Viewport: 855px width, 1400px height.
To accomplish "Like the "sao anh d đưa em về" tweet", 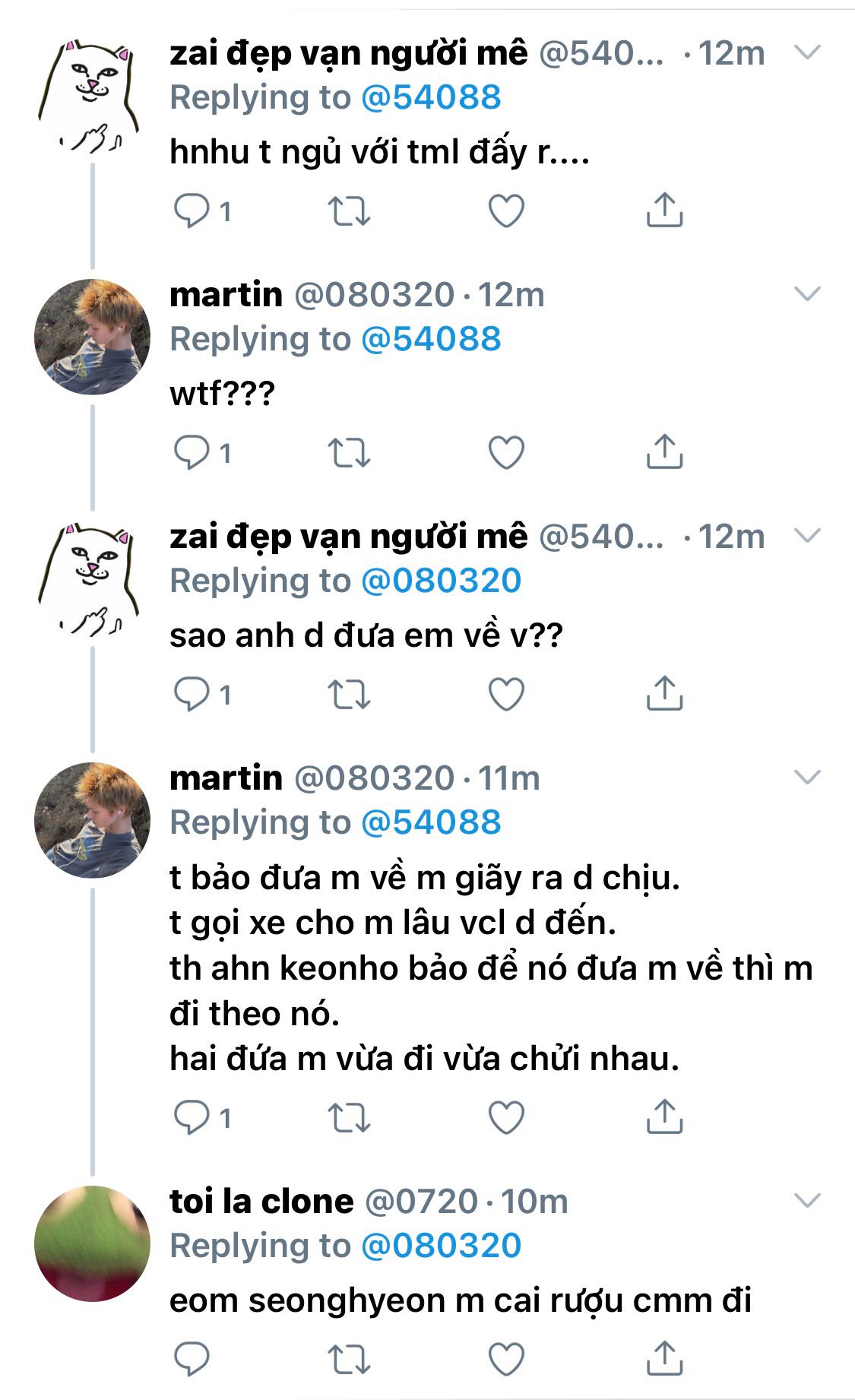I will [506, 694].
